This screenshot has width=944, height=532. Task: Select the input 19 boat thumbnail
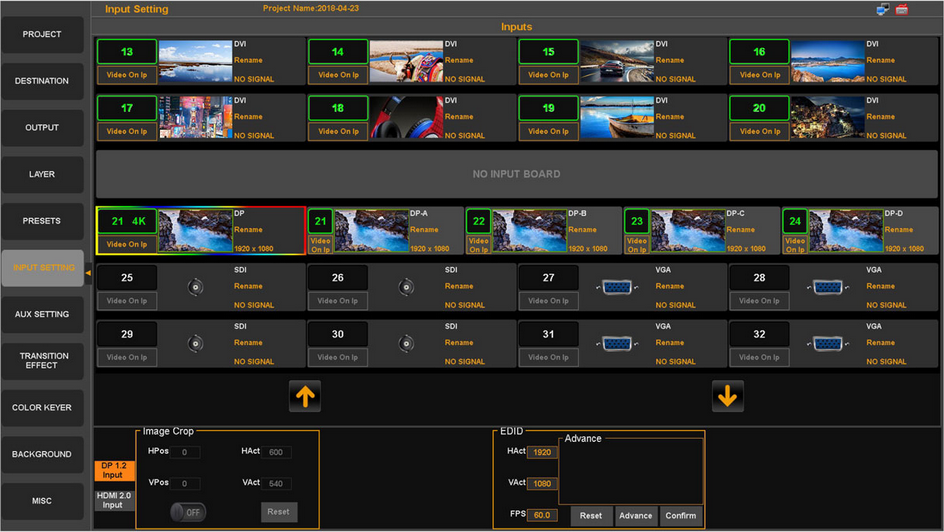[616, 117]
